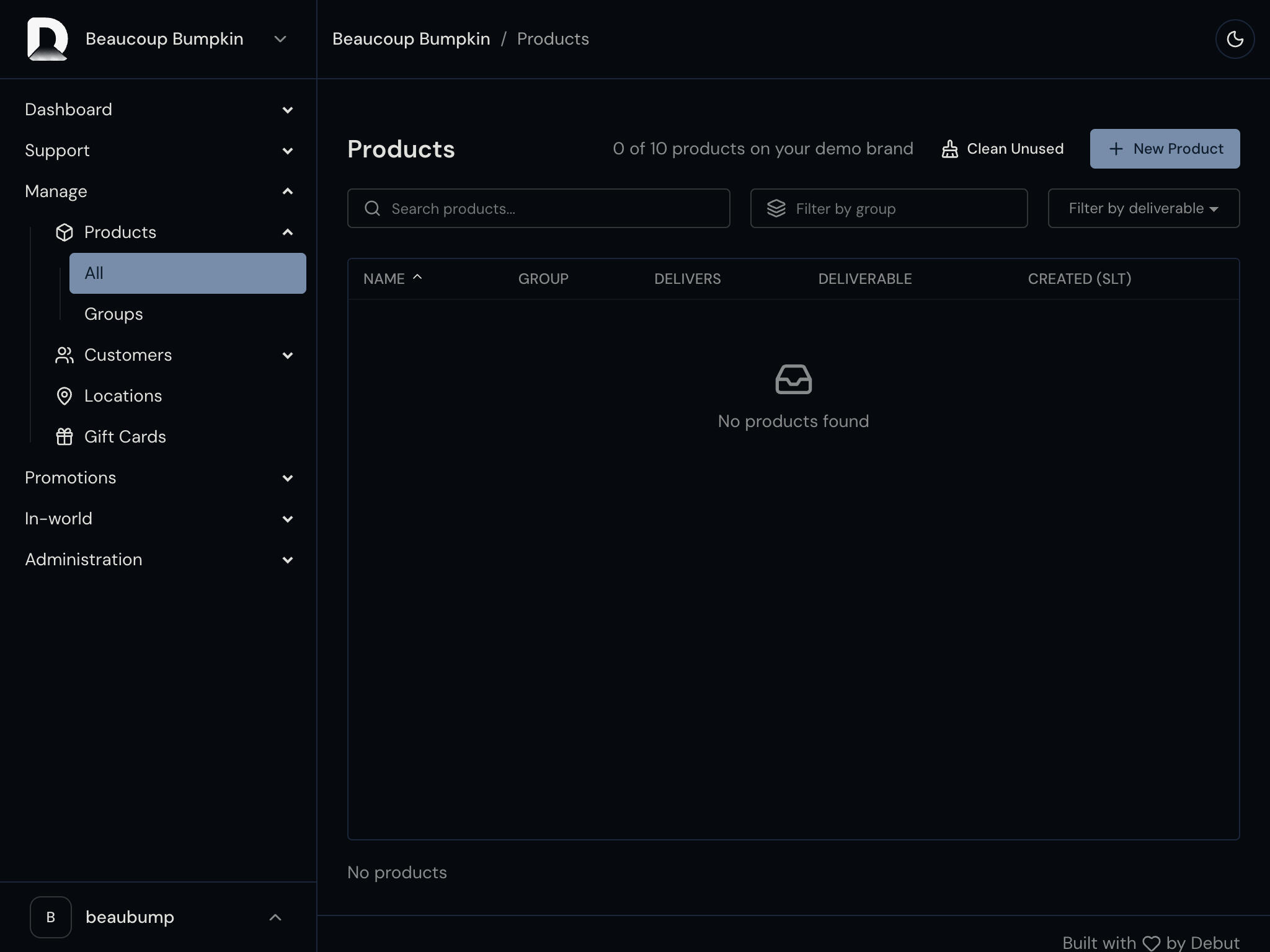Screen dimensions: 1270x952
Task: Click the Gift Cards gift icon
Action: [x=64, y=437]
